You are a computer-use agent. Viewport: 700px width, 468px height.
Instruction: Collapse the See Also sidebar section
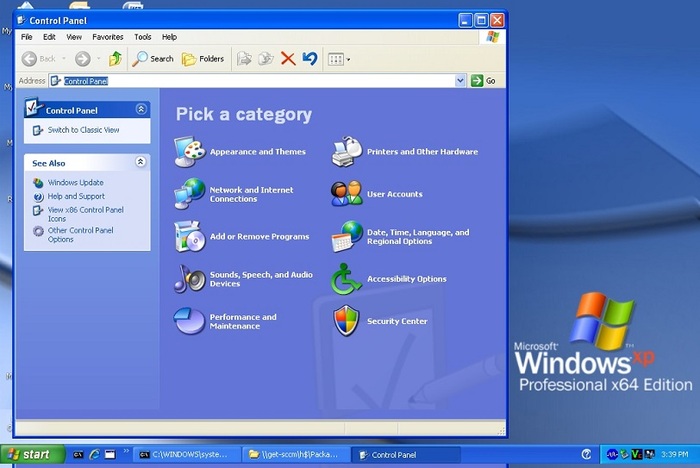[x=141, y=162]
